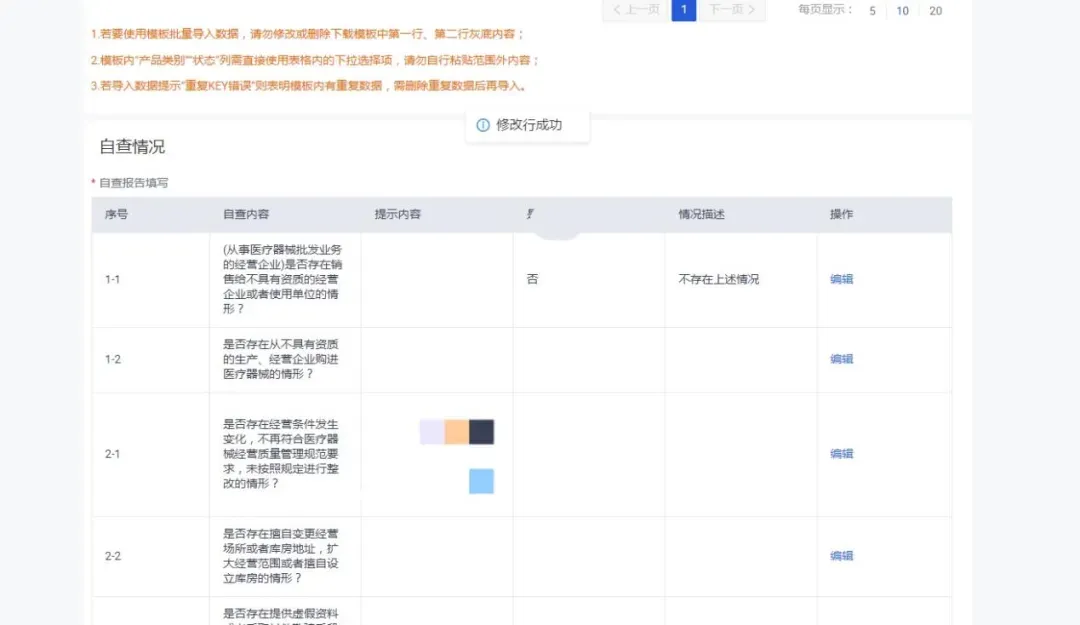Image resolution: width=1080 pixels, height=625 pixels.
Task: Click the 否 value in row 1-1
Action: (x=532, y=279)
